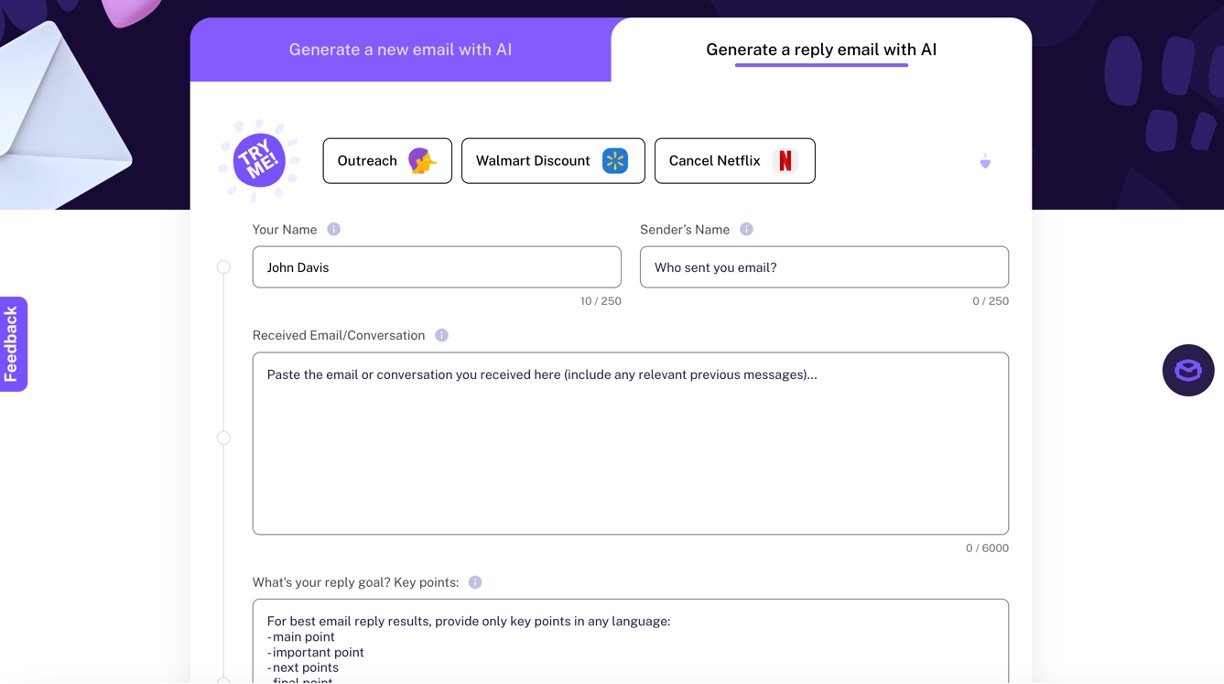This screenshot has width=1224, height=684.
Task: Click info icon beside reply goal label
Action: click(475, 582)
